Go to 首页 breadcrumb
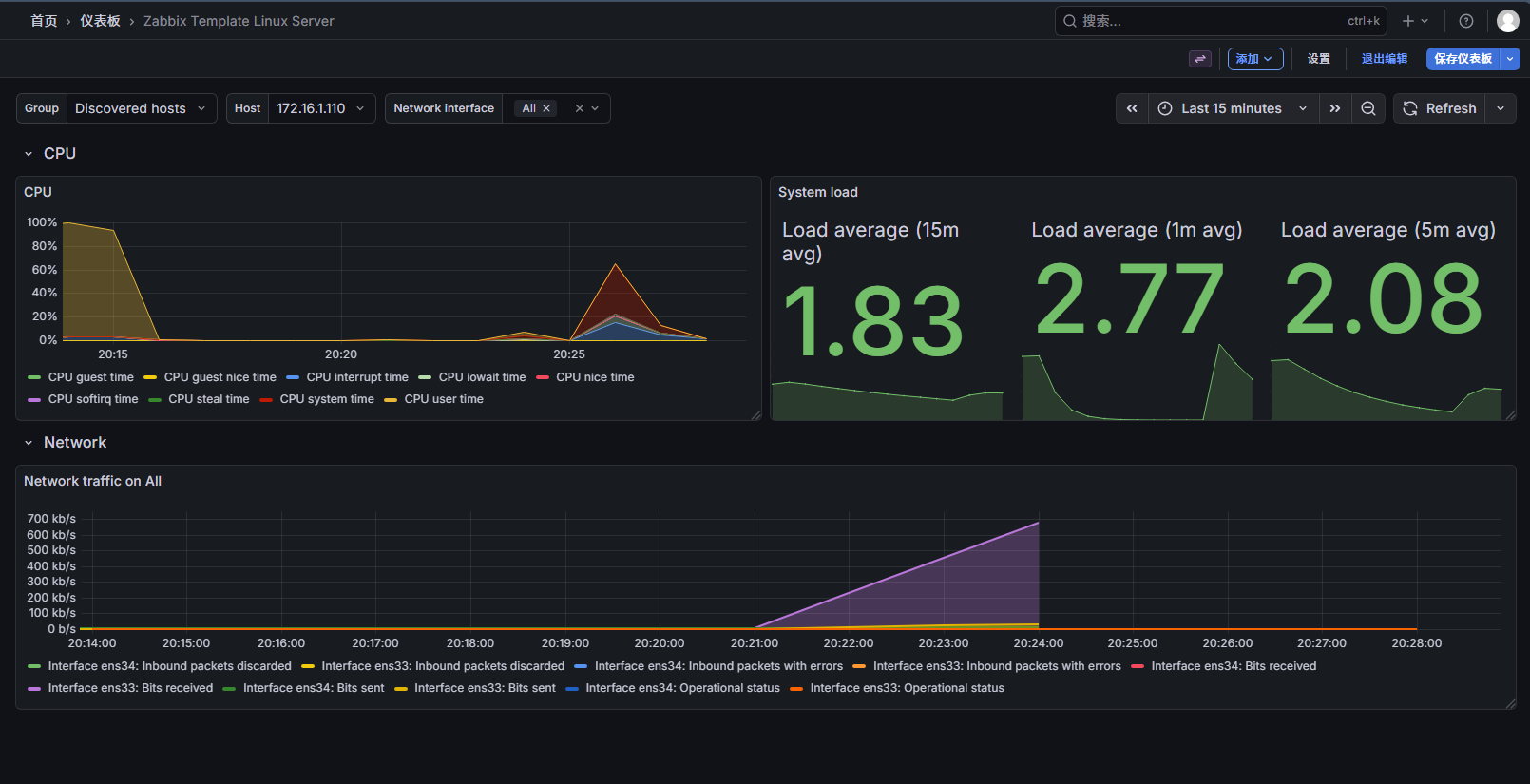The height and width of the screenshot is (784, 1530). click(44, 21)
